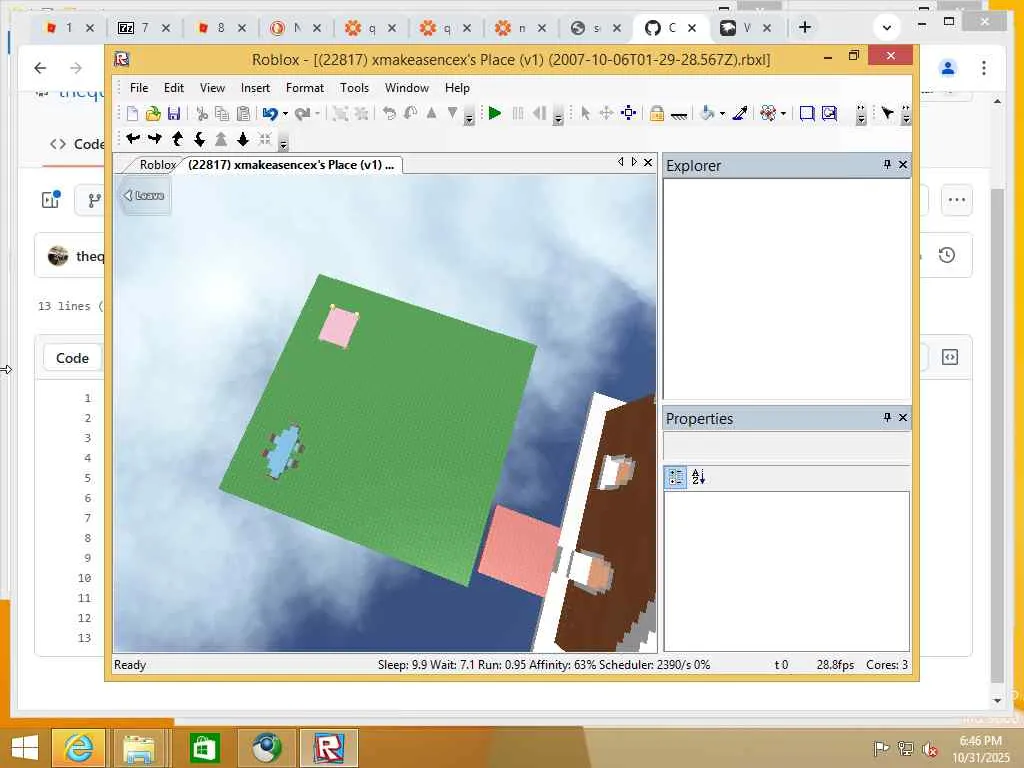Expand the camera toolbar options chevron
The width and height of the screenshot is (1024, 768).
tap(283, 142)
